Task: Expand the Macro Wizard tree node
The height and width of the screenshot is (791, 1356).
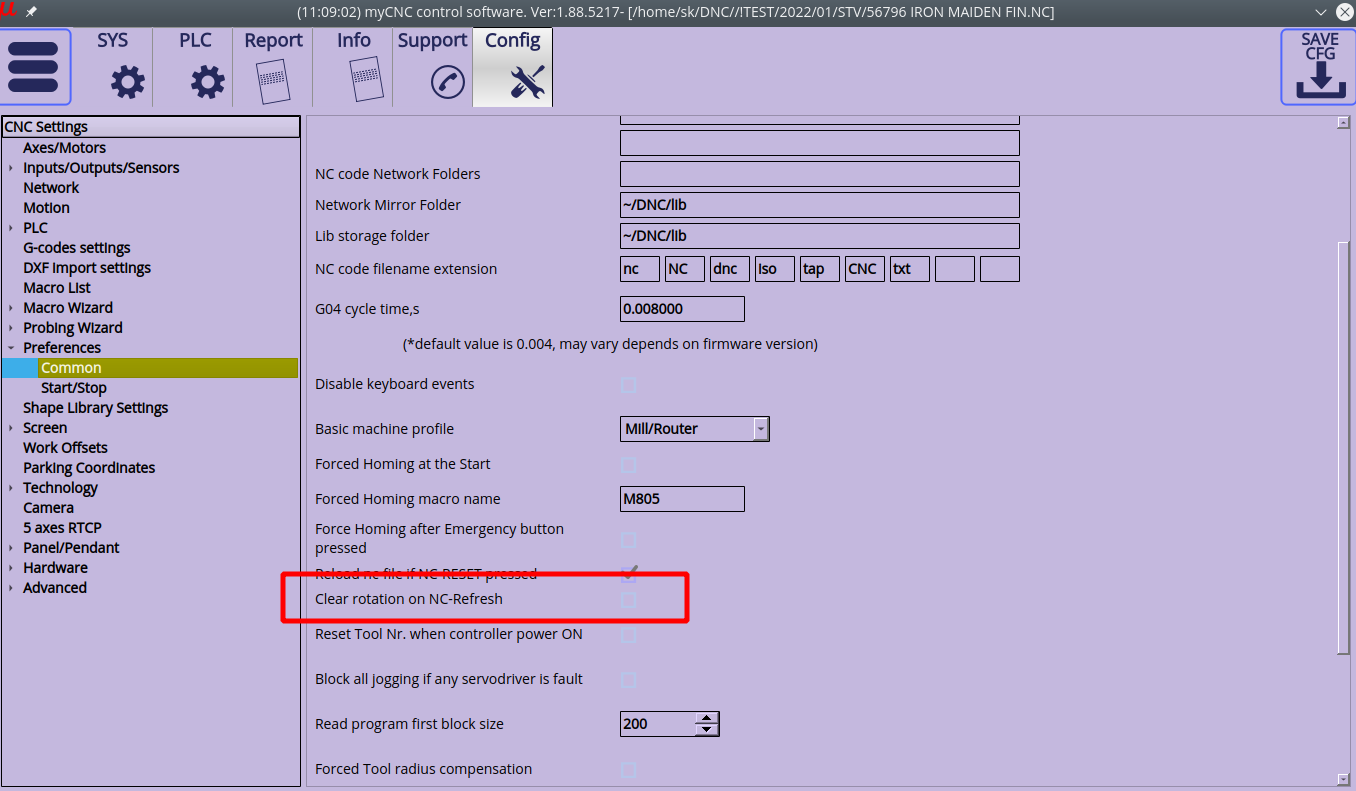Action: 11,308
